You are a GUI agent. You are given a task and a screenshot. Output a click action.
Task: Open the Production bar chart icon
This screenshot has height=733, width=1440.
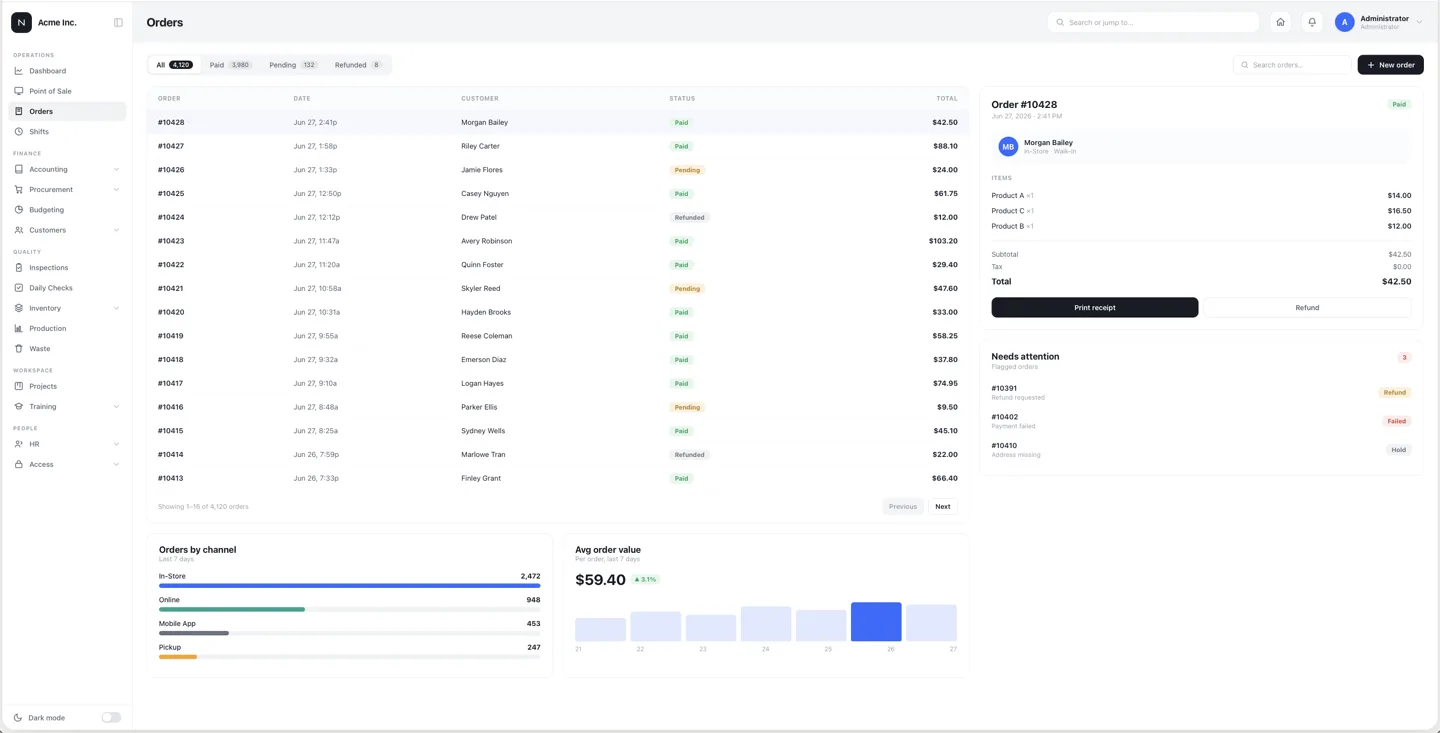pyautogui.click(x=18, y=328)
